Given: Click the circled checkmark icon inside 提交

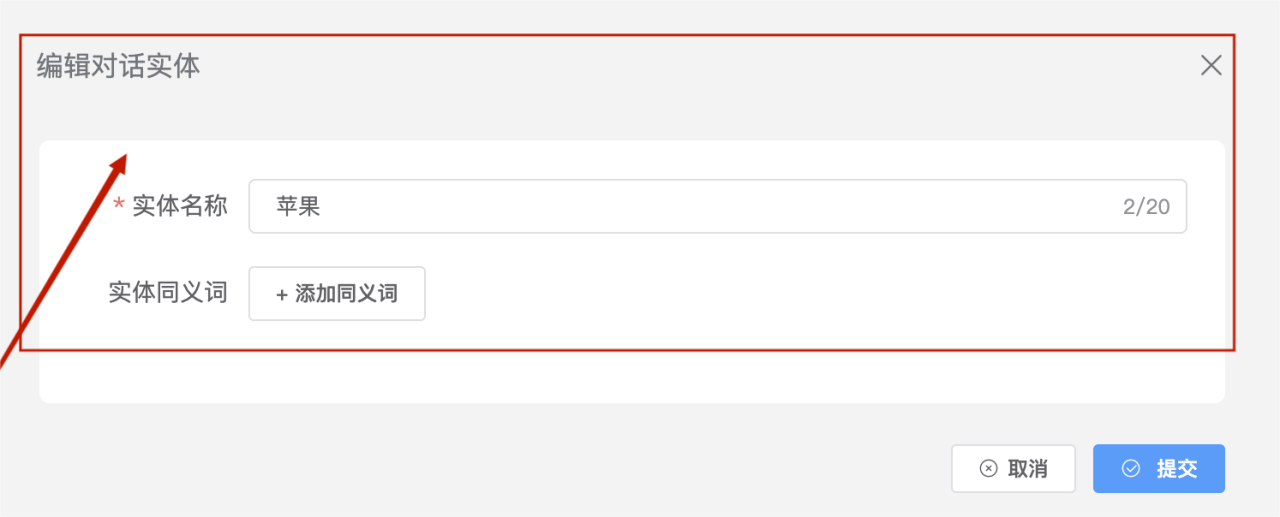Looking at the screenshot, I should (x=1131, y=469).
